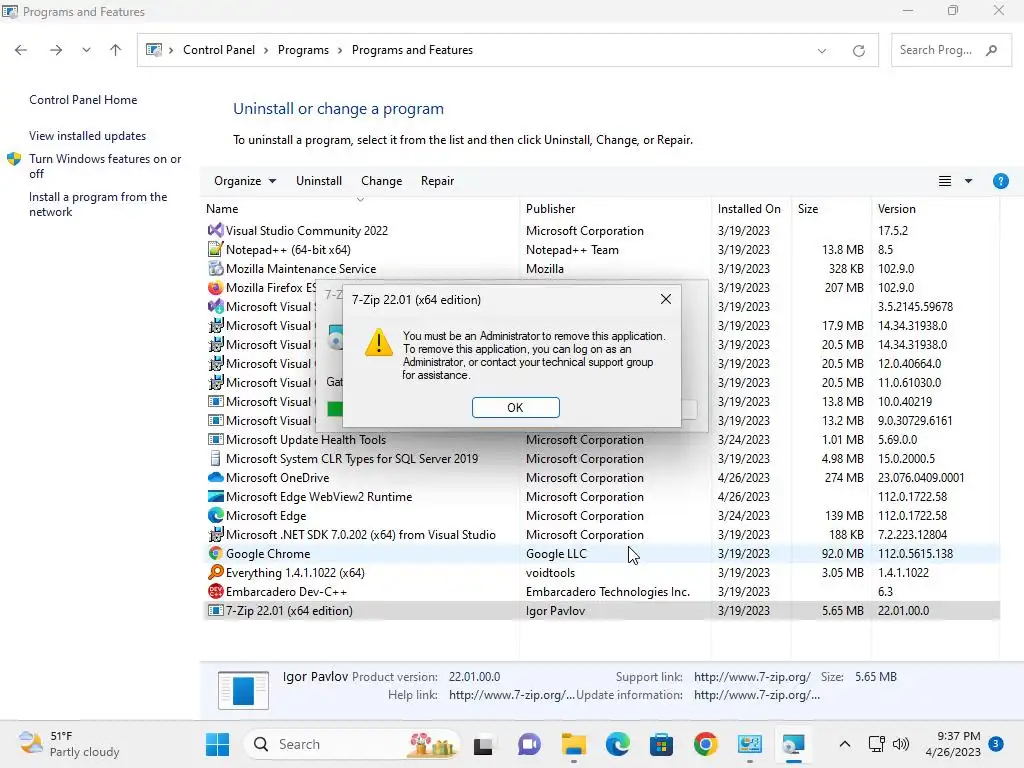Click the Google Chrome list icon
Screen dimensions: 1024x768
(x=215, y=553)
